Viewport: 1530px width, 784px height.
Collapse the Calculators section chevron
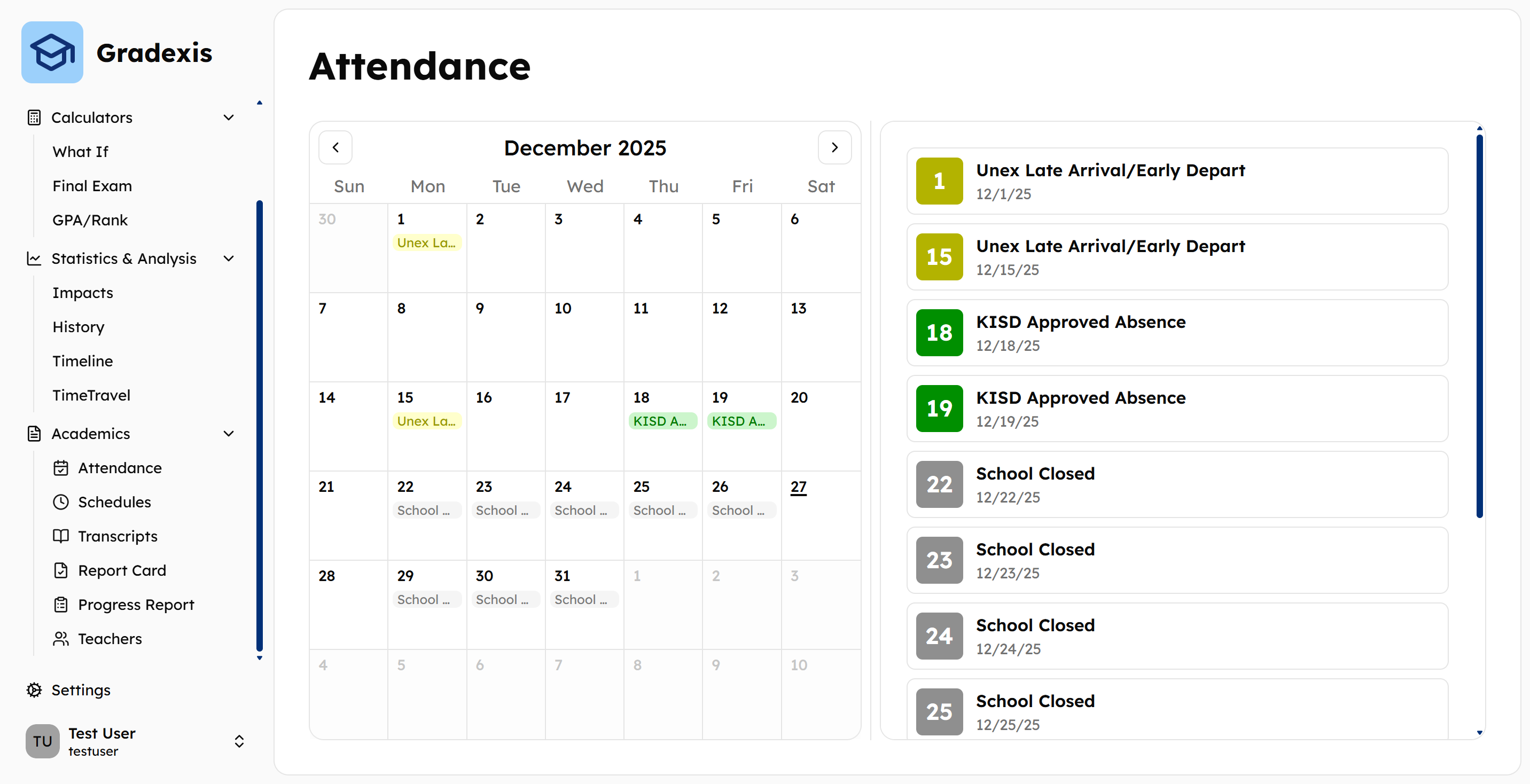[229, 117]
